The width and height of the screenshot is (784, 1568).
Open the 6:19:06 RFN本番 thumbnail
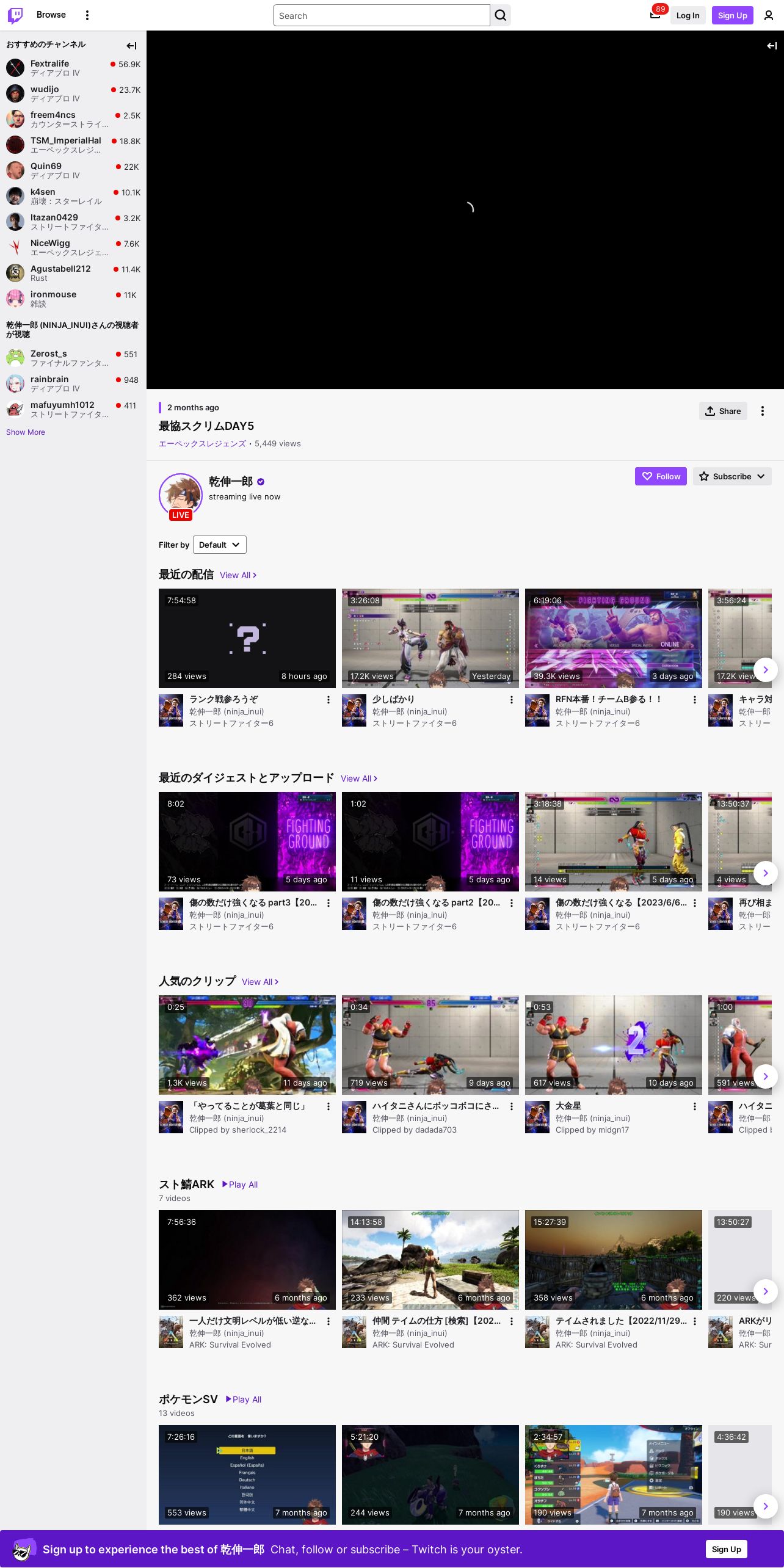(614, 638)
